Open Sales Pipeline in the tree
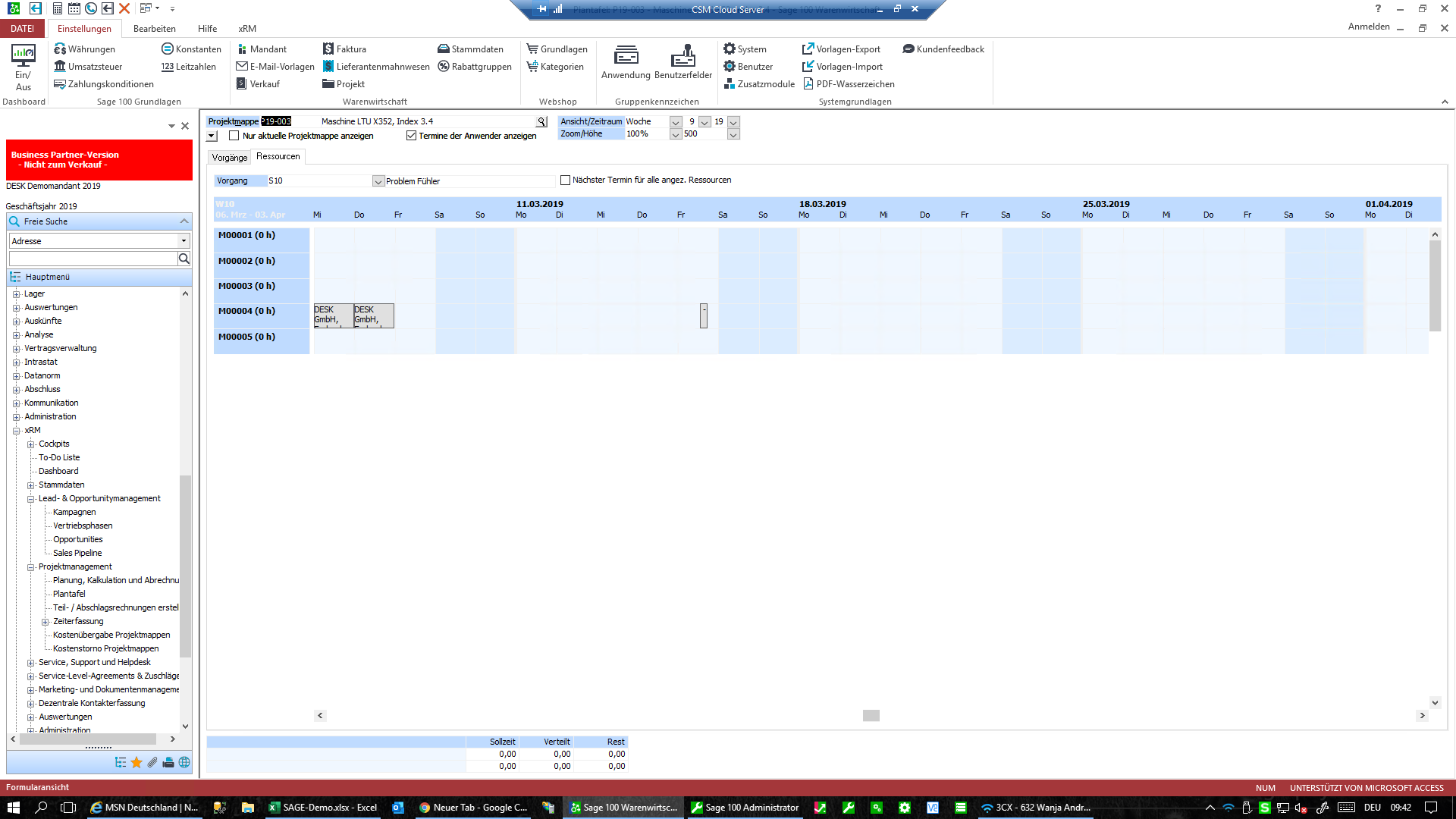1456x819 pixels. point(77,553)
